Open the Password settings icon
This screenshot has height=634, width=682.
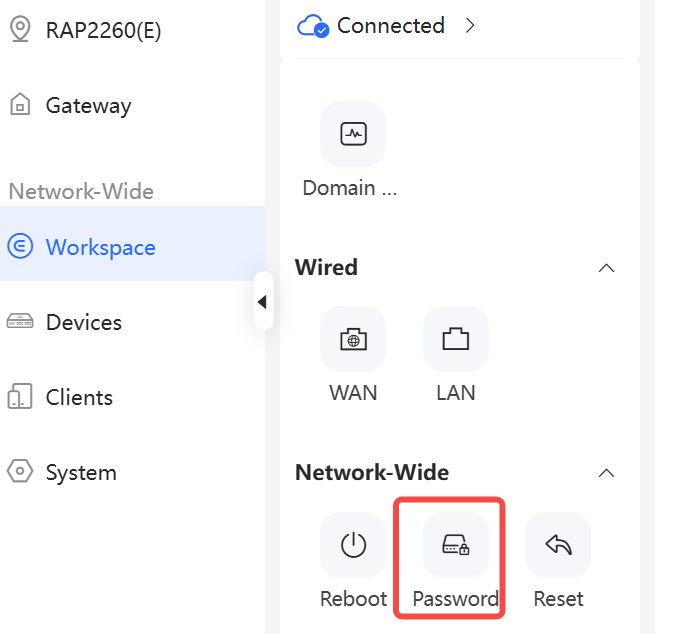pos(456,545)
